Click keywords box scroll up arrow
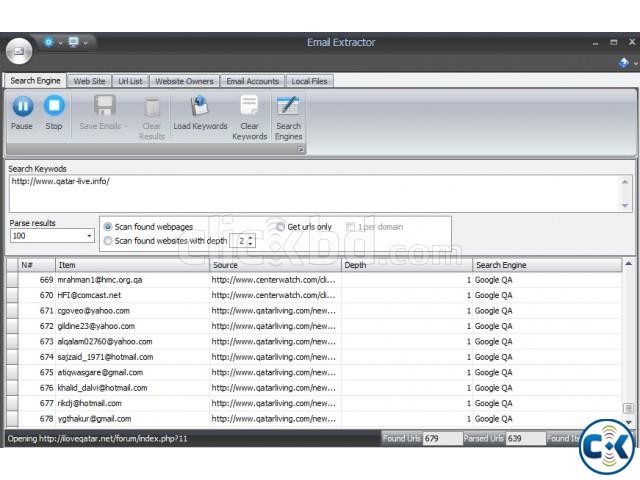Screen dimensions: 640x480 (x=625, y=182)
